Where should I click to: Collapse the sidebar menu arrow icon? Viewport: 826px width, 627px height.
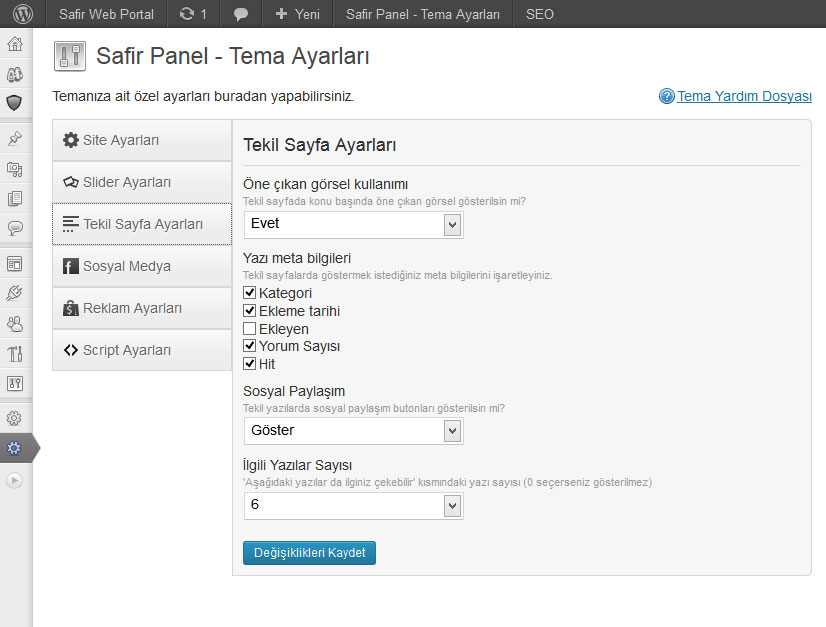(x=15, y=481)
